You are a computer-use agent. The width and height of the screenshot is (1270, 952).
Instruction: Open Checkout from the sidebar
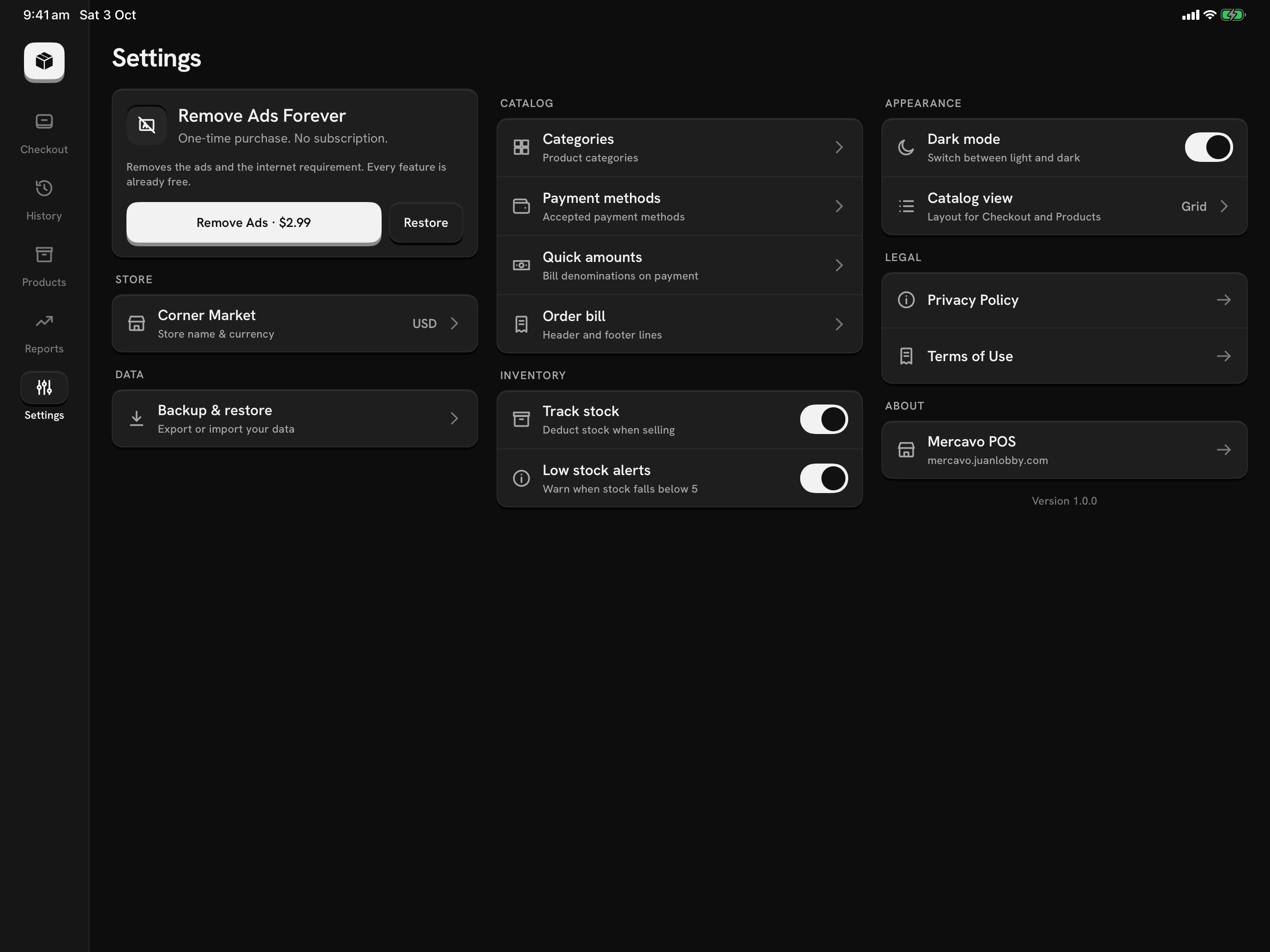click(44, 134)
